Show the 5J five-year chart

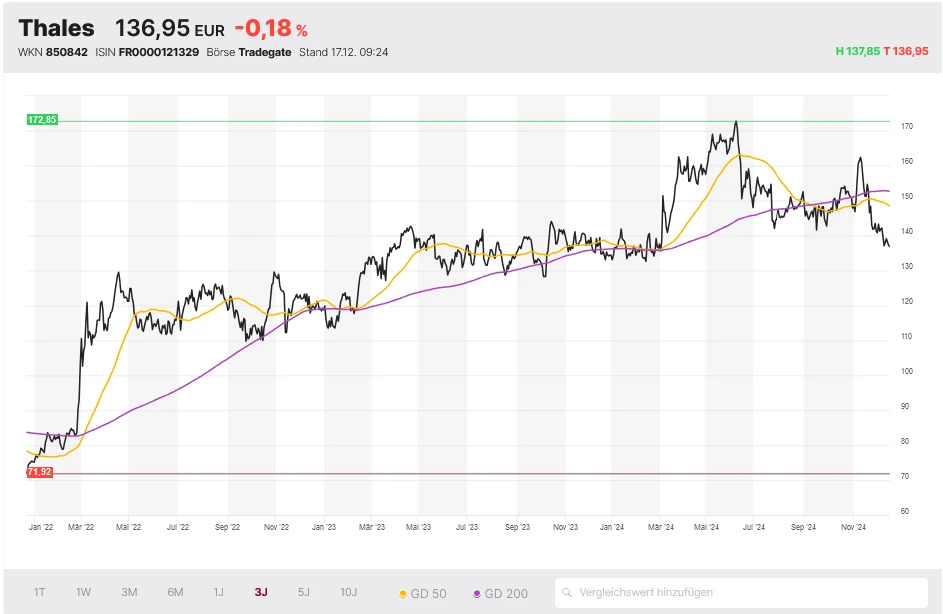click(304, 592)
